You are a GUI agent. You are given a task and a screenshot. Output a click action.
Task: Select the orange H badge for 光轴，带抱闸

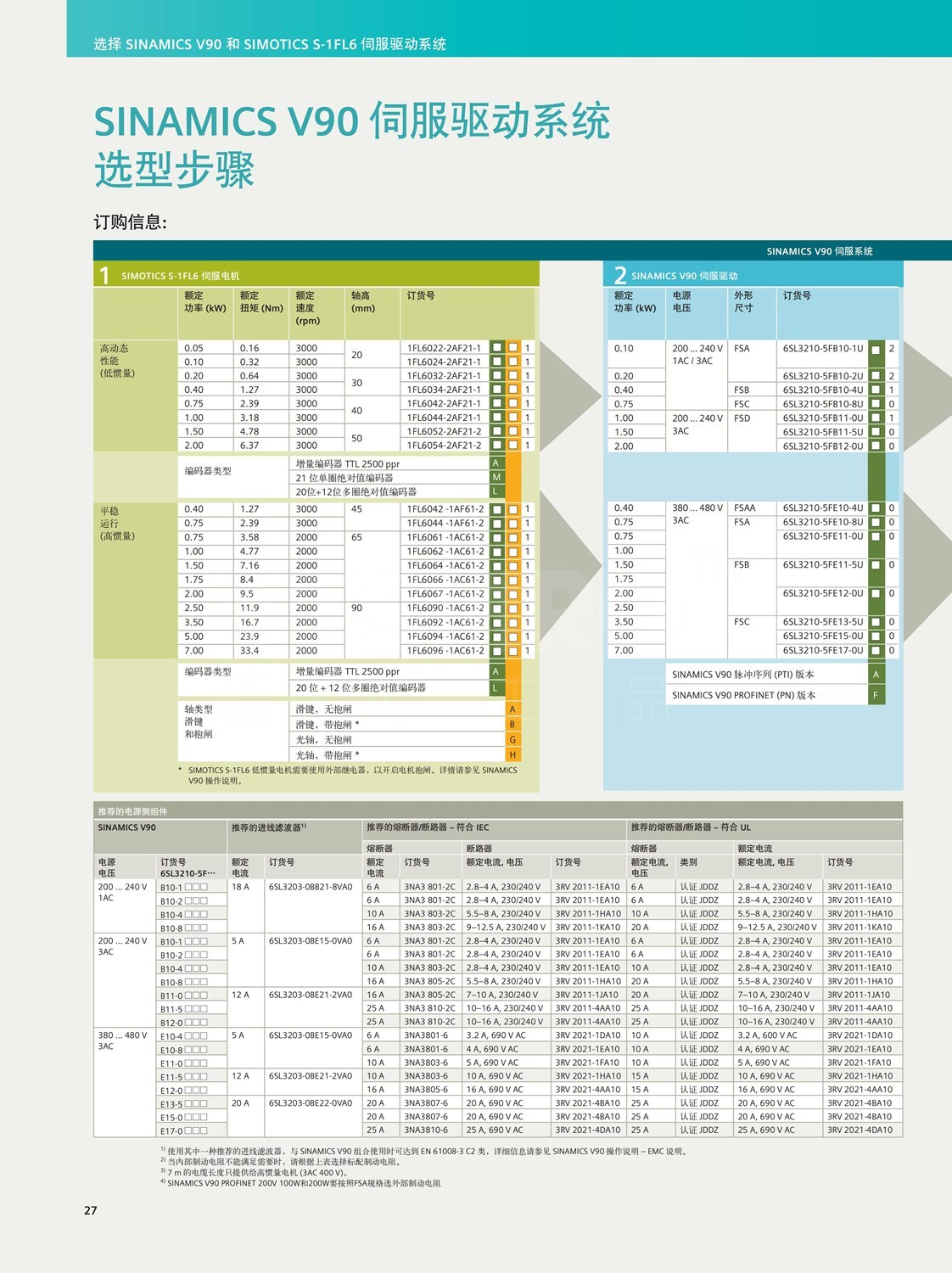512,755
